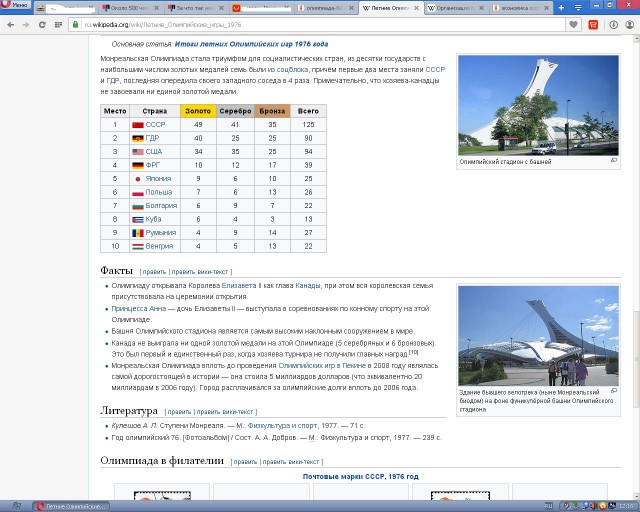Viewport: 640px width, 512px height.
Task: Select the 'Летние Олимп' active tab
Action: pos(391,8)
